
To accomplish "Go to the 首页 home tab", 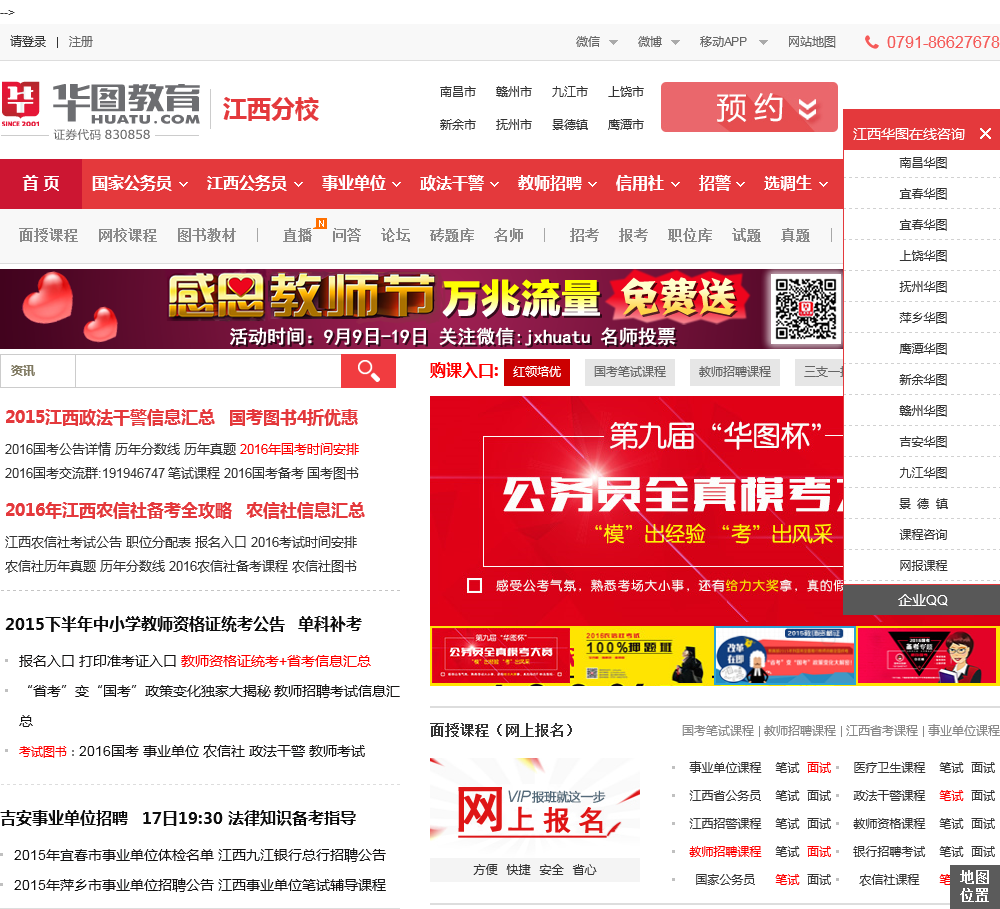I will (x=41, y=184).
